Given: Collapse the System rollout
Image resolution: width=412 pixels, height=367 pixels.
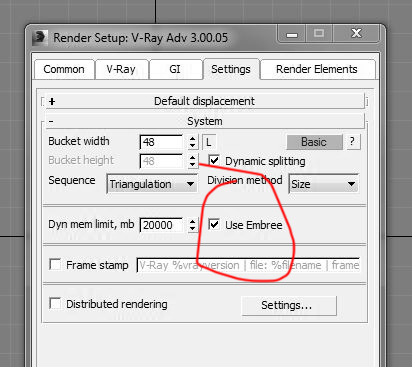Looking at the screenshot, I should tap(204, 121).
